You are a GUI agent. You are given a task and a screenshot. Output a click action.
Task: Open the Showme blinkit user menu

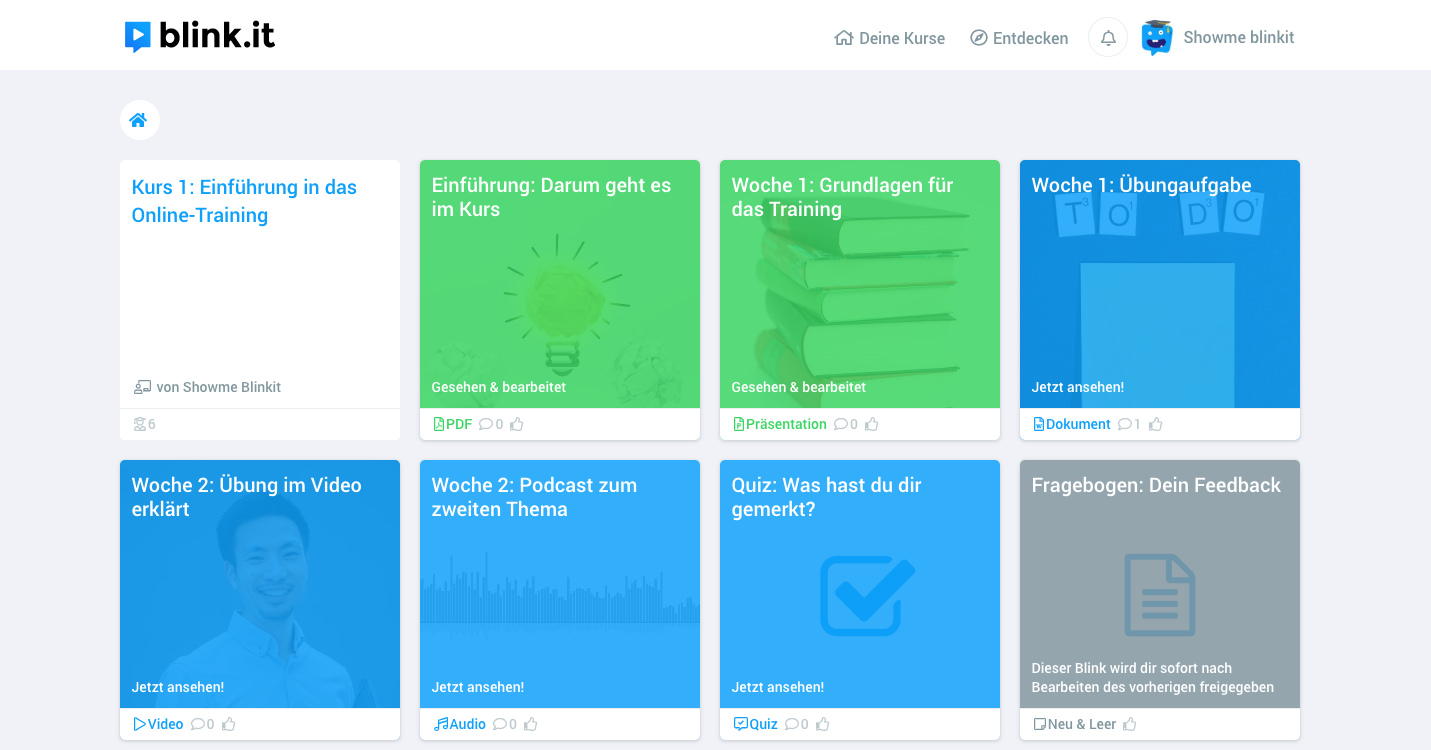pyautogui.click(x=1238, y=37)
